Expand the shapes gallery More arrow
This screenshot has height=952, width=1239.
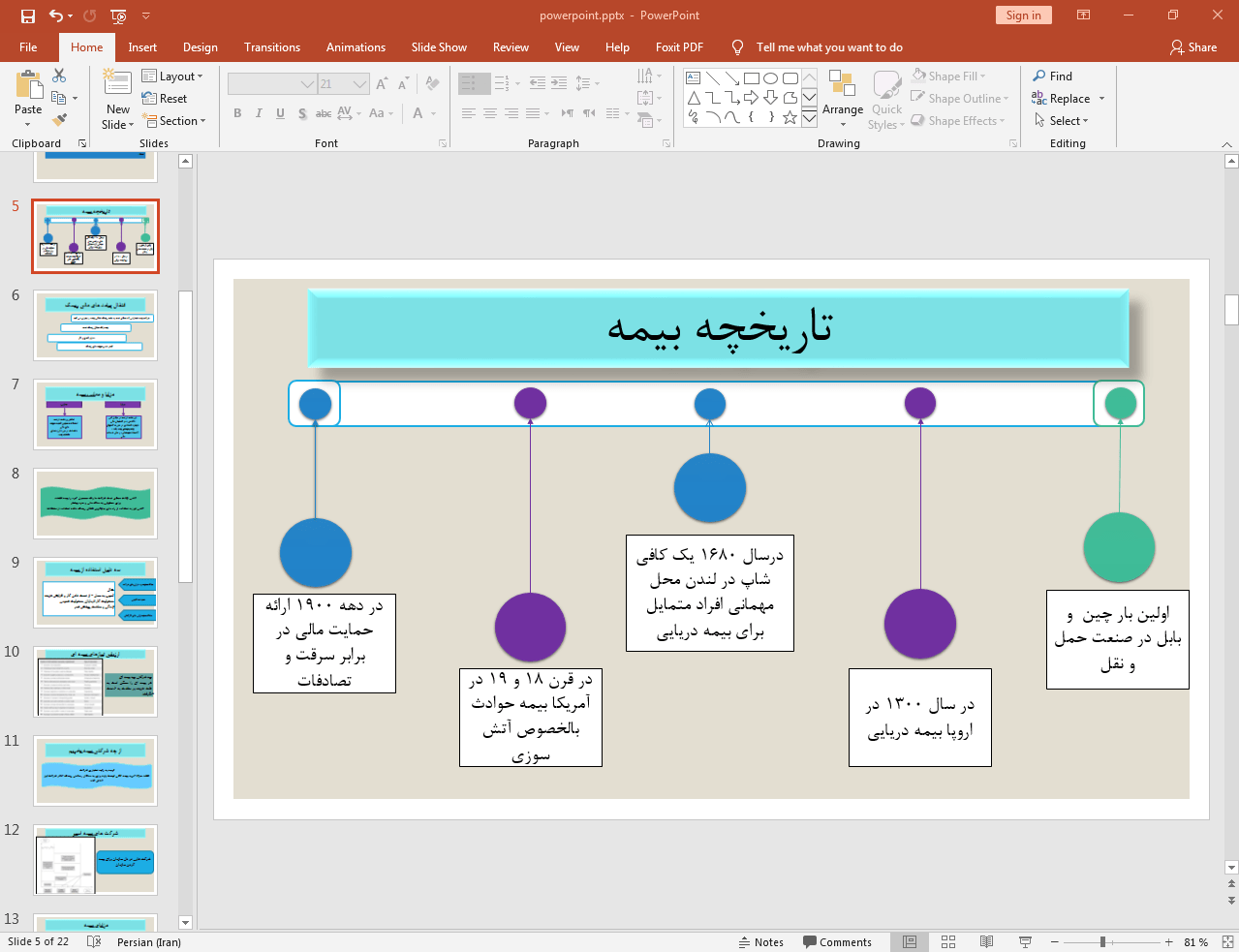click(x=809, y=117)
